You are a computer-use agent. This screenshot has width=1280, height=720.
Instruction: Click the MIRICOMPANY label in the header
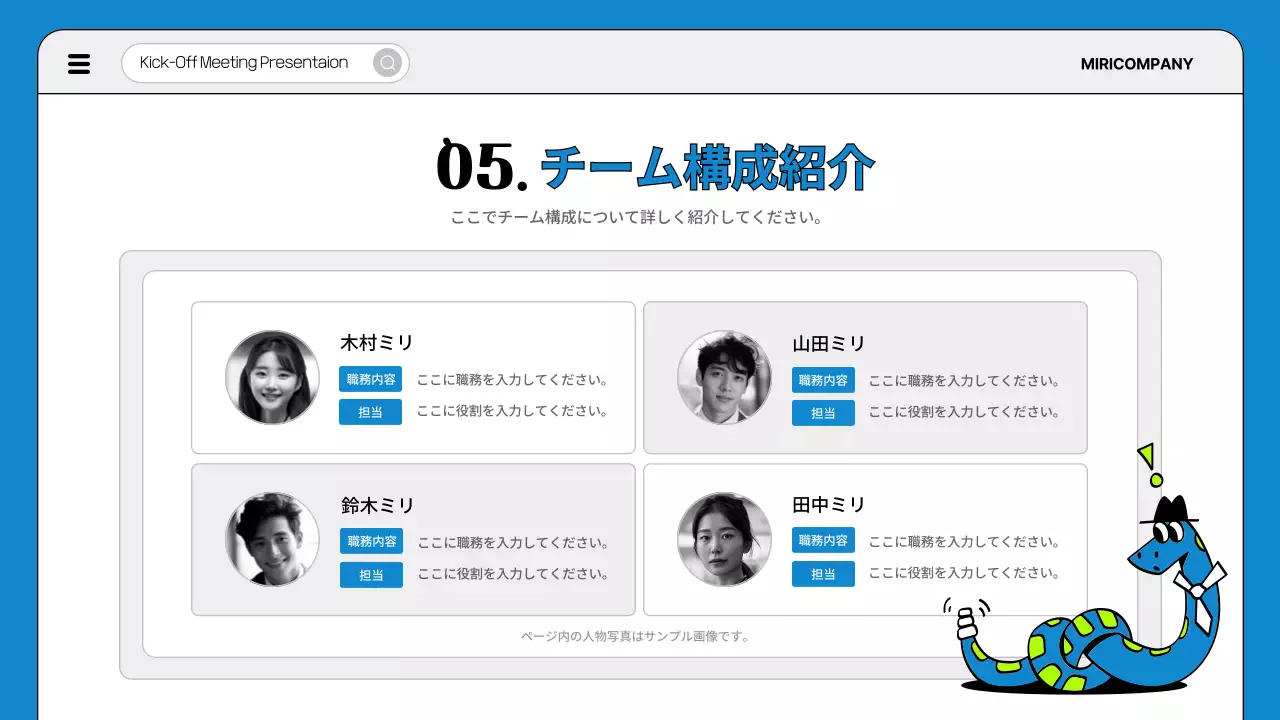click(1136, 64)
